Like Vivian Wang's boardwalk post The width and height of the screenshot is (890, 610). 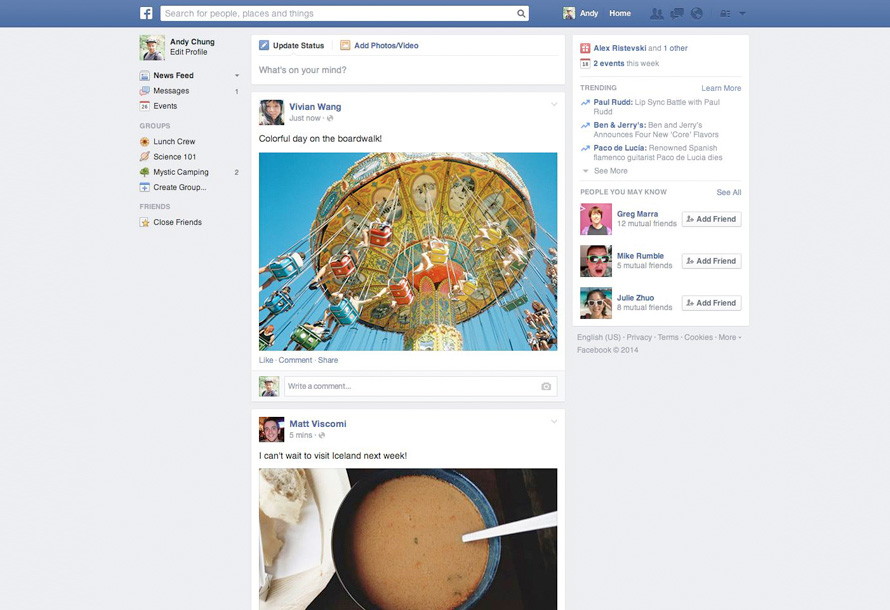[x=265, y=360]
